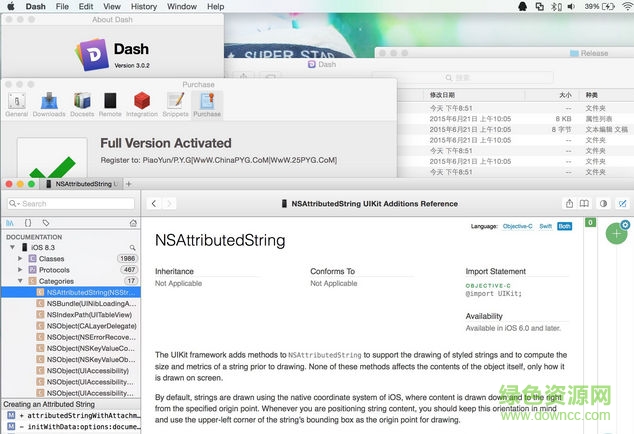The image size is (634, 434).
Task: Go forward in documentation history
Action: (169, 203)
